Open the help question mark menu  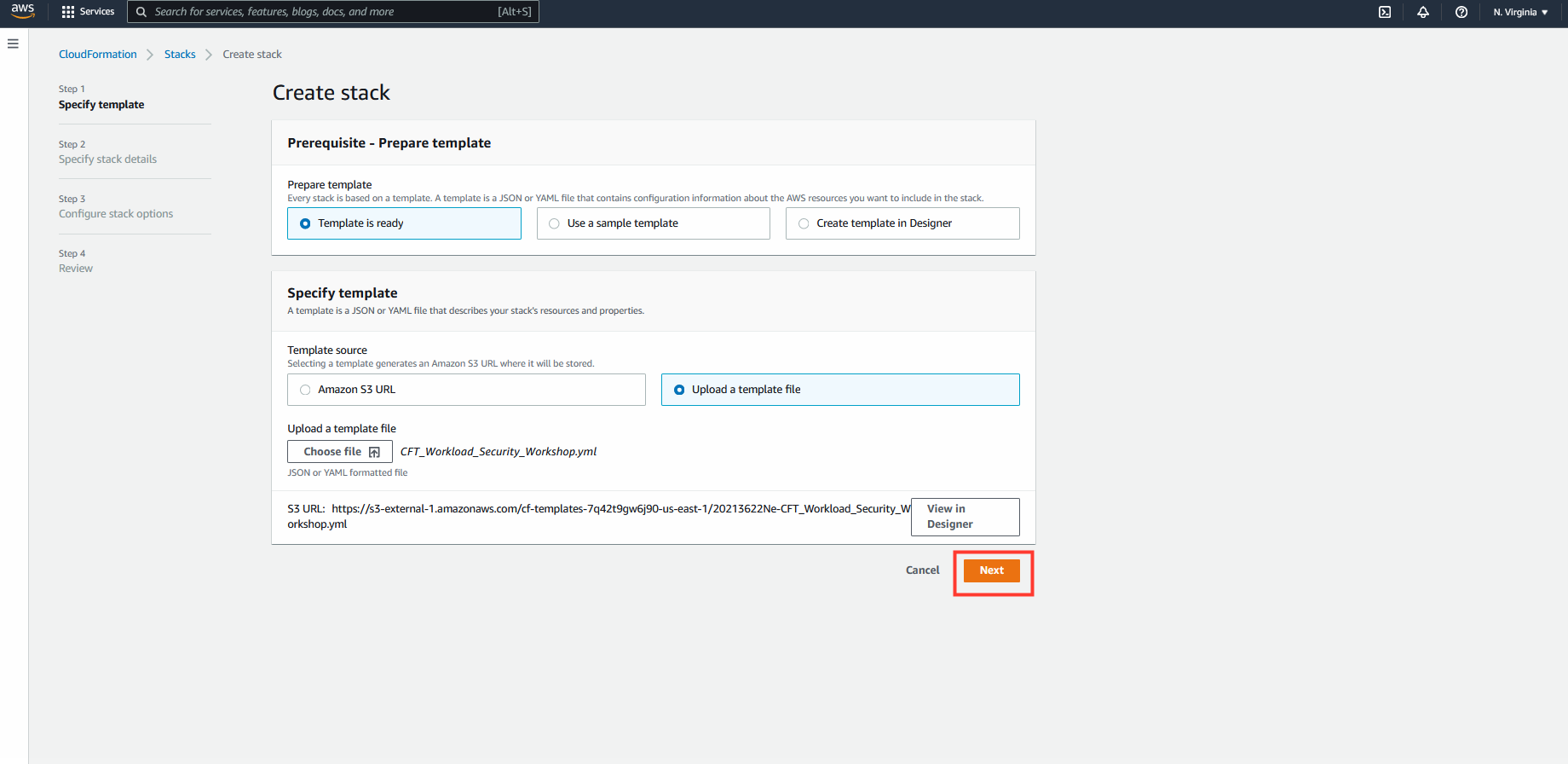1461,12
